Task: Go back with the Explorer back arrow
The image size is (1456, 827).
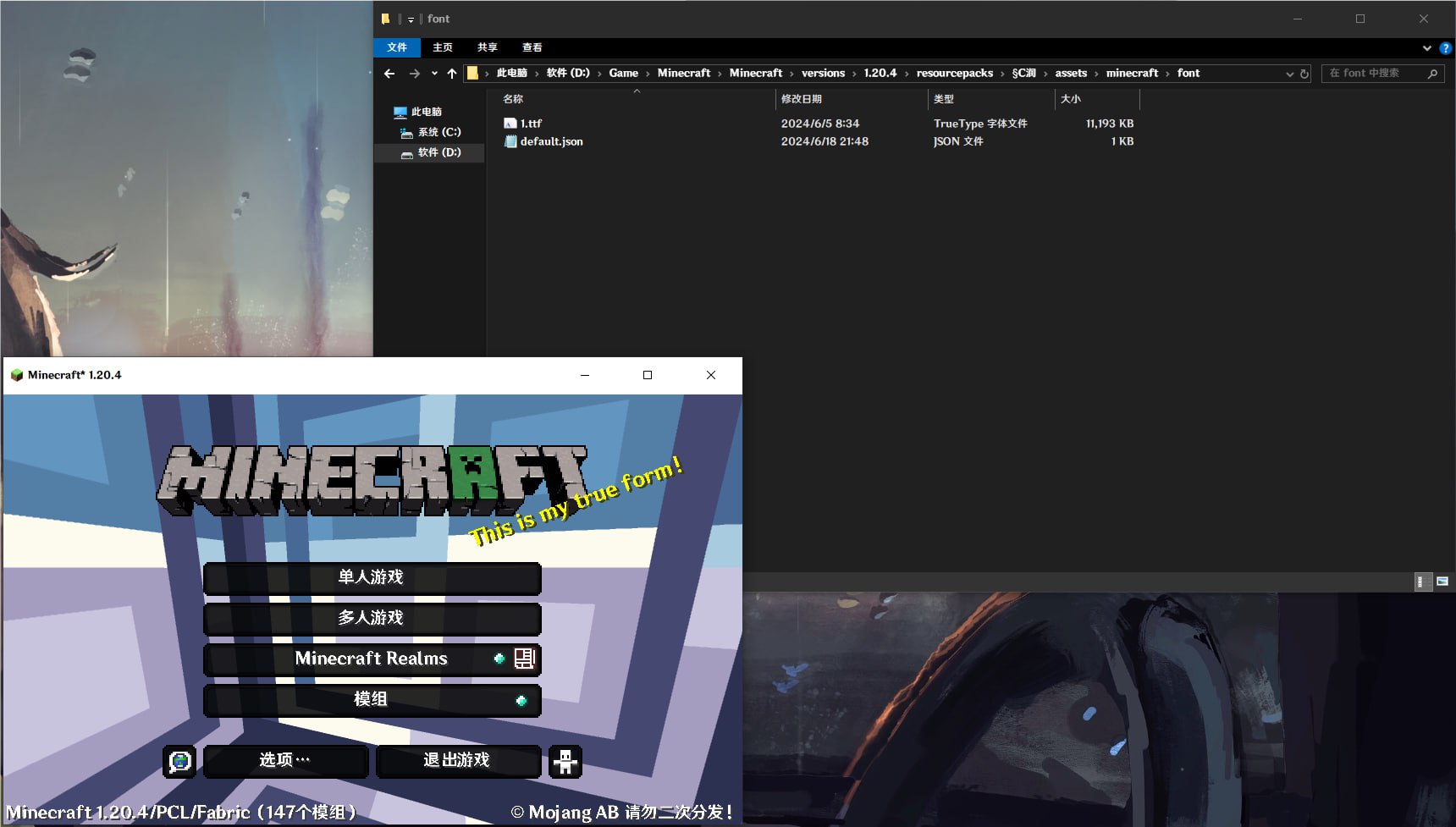Action: [x=389, y=74]
